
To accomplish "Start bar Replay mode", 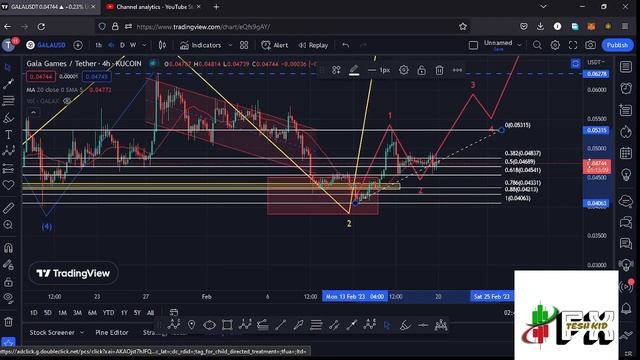I will tap(313, 45).
